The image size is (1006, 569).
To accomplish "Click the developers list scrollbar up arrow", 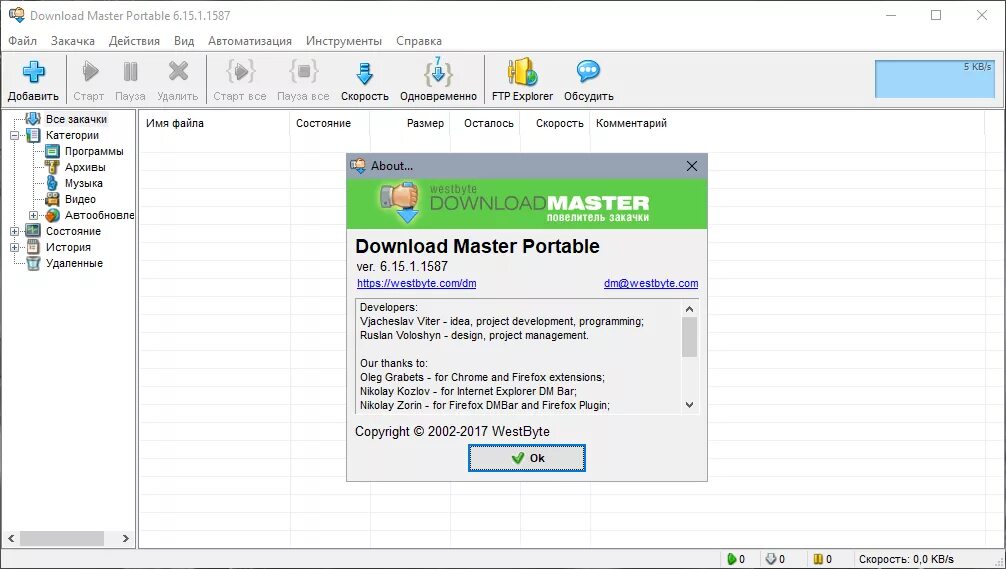I will [x=690, y=309].
